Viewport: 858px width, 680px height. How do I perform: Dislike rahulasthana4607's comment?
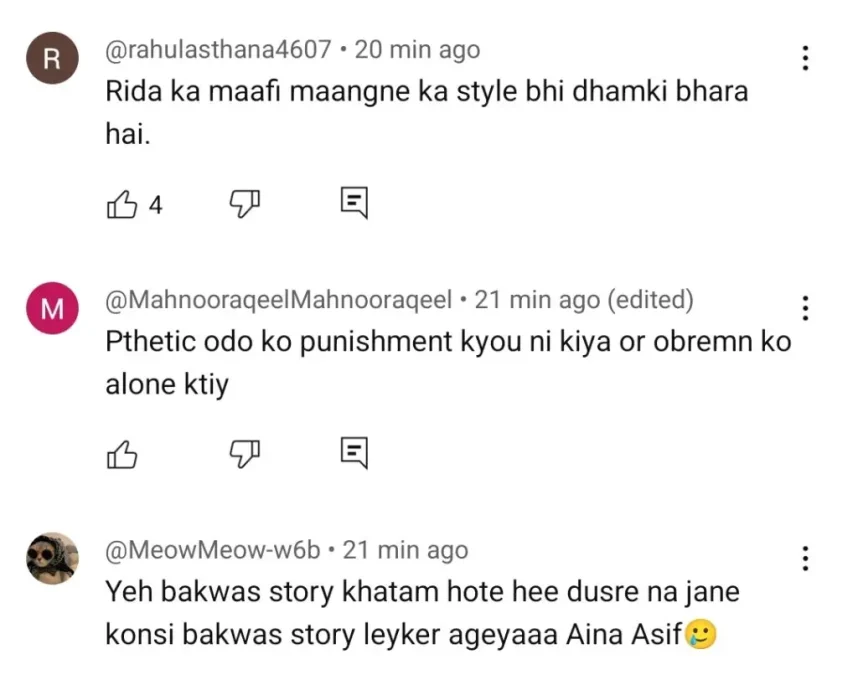pyautogui.click(x=245, y=205)
